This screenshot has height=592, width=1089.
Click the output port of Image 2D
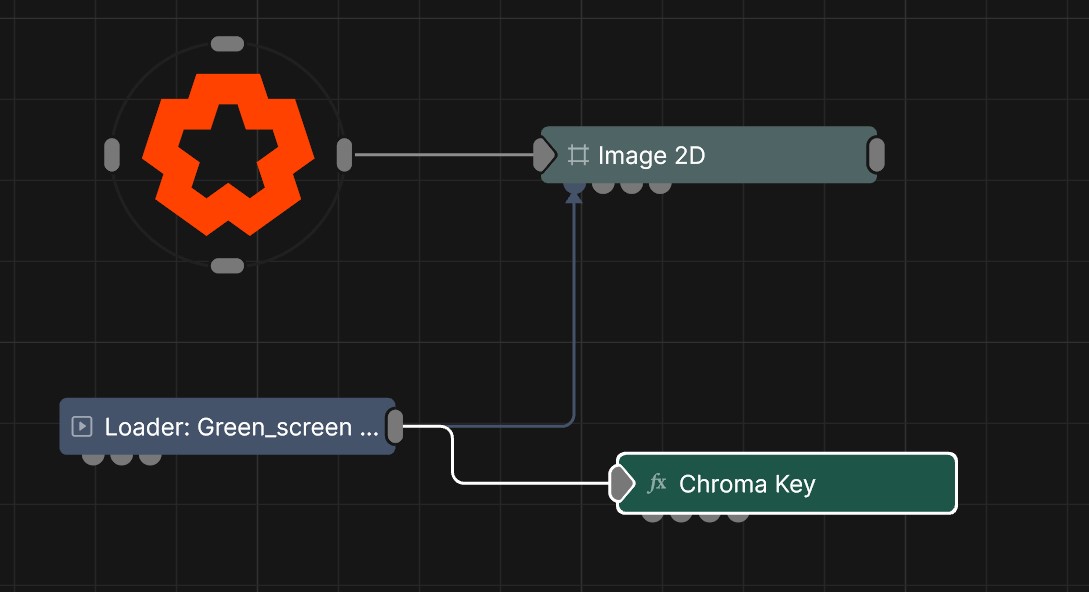[x=874, y=155]
